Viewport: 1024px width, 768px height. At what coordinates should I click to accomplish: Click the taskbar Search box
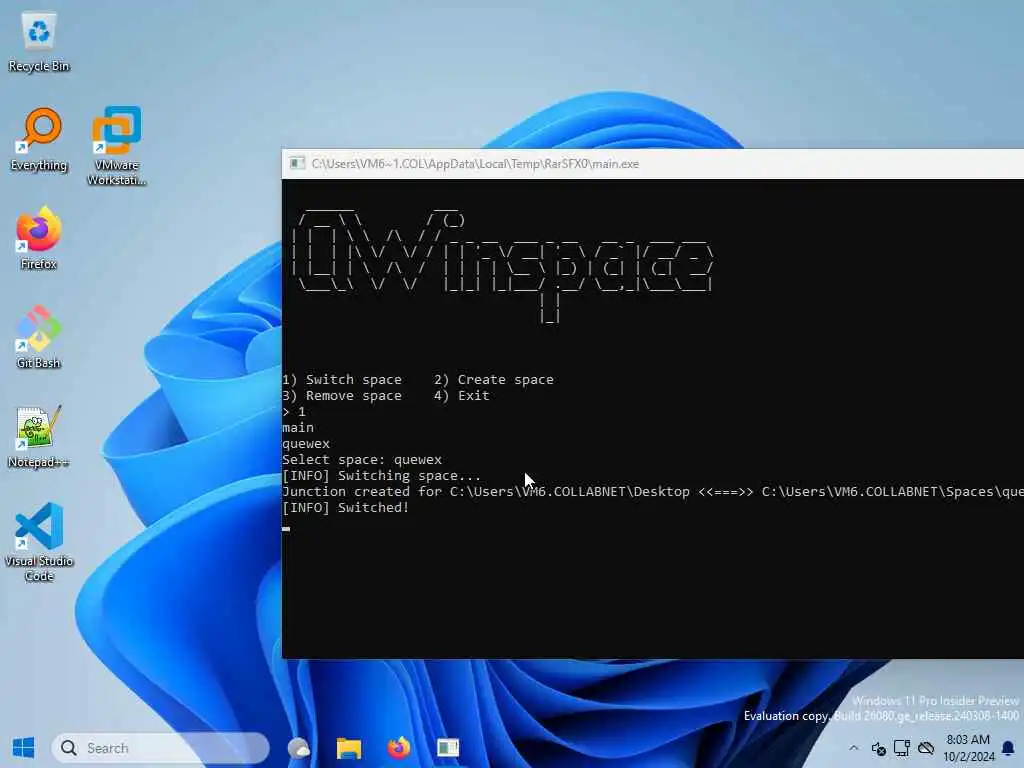click(x=160, y=748)
